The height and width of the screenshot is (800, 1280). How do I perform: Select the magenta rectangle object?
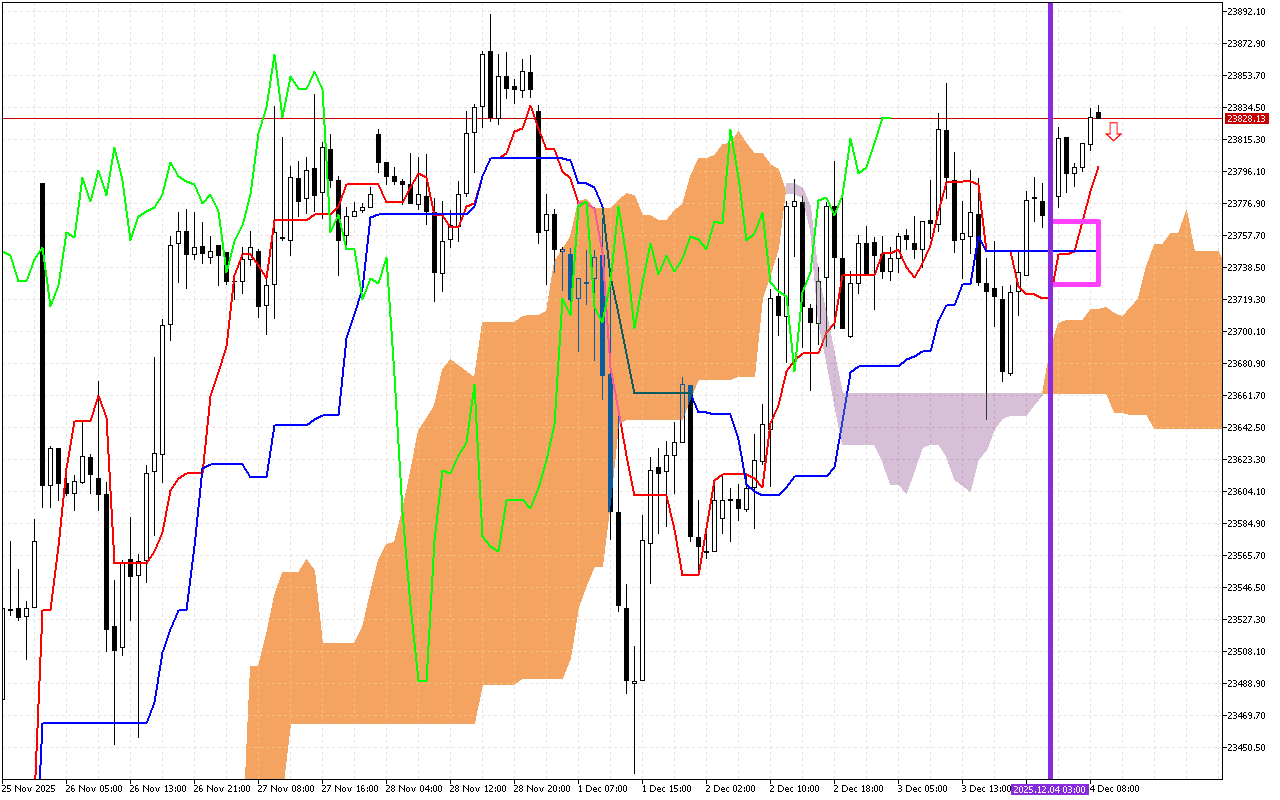1099,252
